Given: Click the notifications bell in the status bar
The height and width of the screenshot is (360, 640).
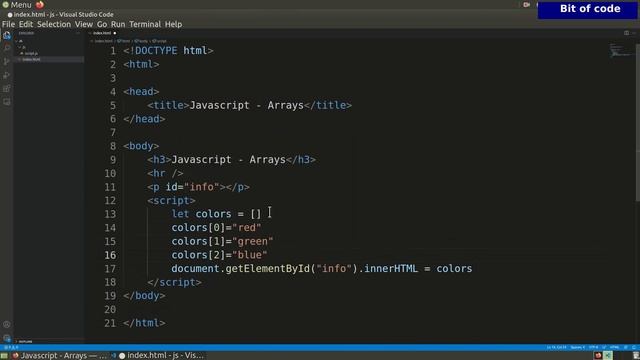Looking at the screenshot, I should click(x=634, y=348).
